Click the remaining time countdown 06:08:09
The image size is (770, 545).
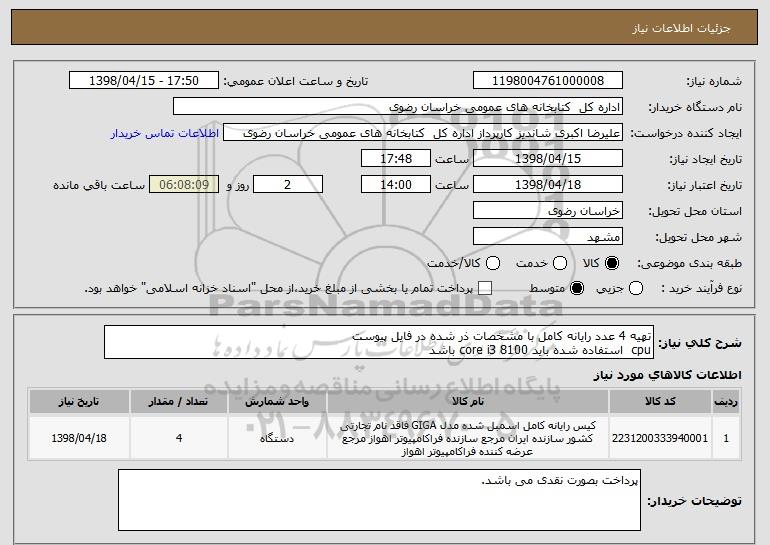(182, 185)
